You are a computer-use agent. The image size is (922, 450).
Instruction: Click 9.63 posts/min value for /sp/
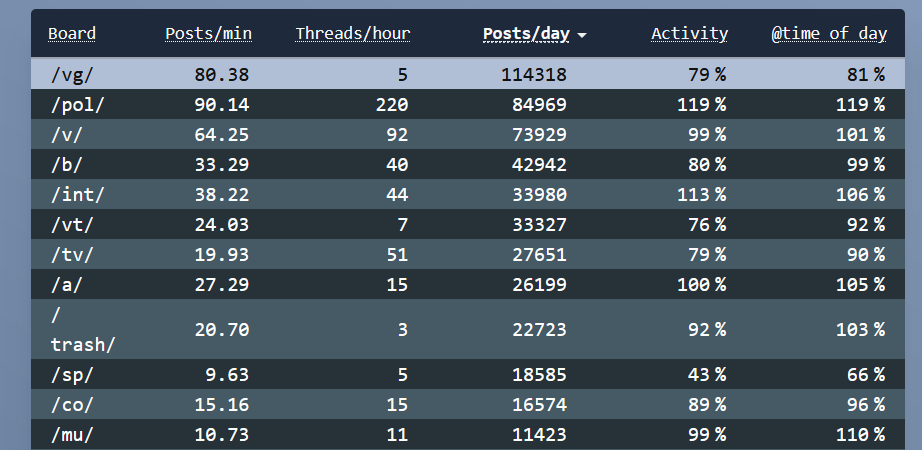pos(227,375)
